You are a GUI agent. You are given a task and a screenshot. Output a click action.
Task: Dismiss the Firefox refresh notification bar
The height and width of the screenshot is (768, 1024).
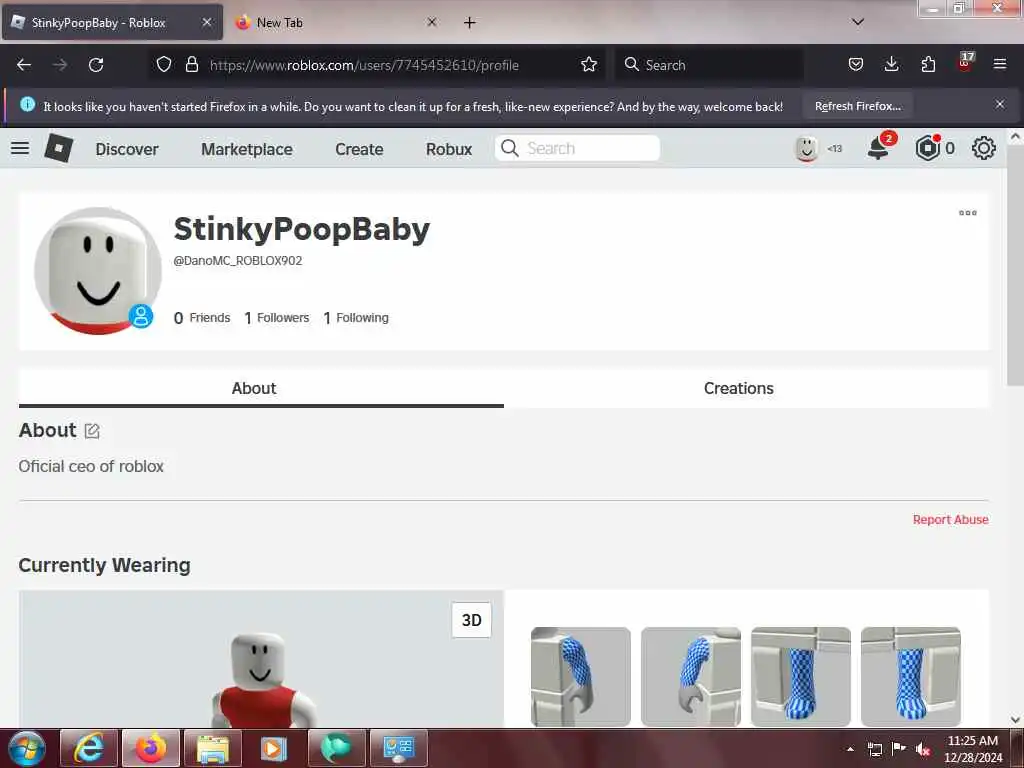pos(1000,104)
